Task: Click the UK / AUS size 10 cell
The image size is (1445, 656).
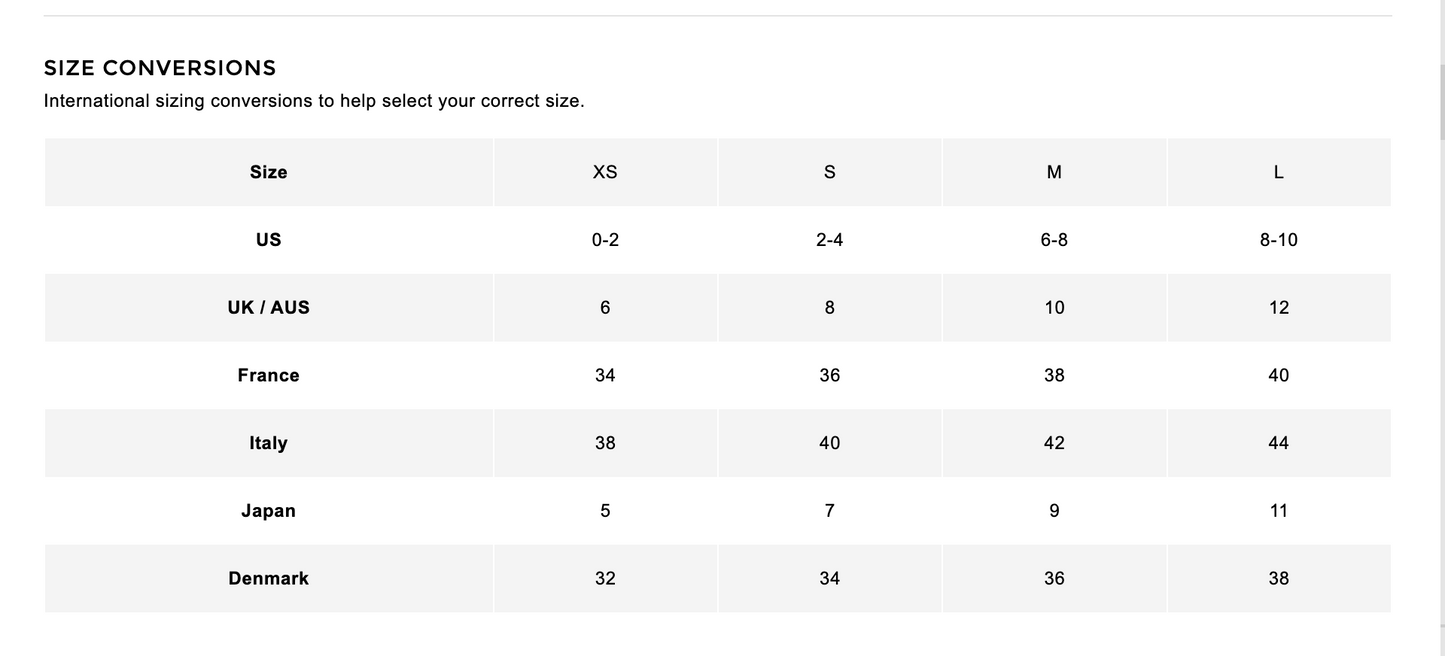Action: tap(1054, 308)
